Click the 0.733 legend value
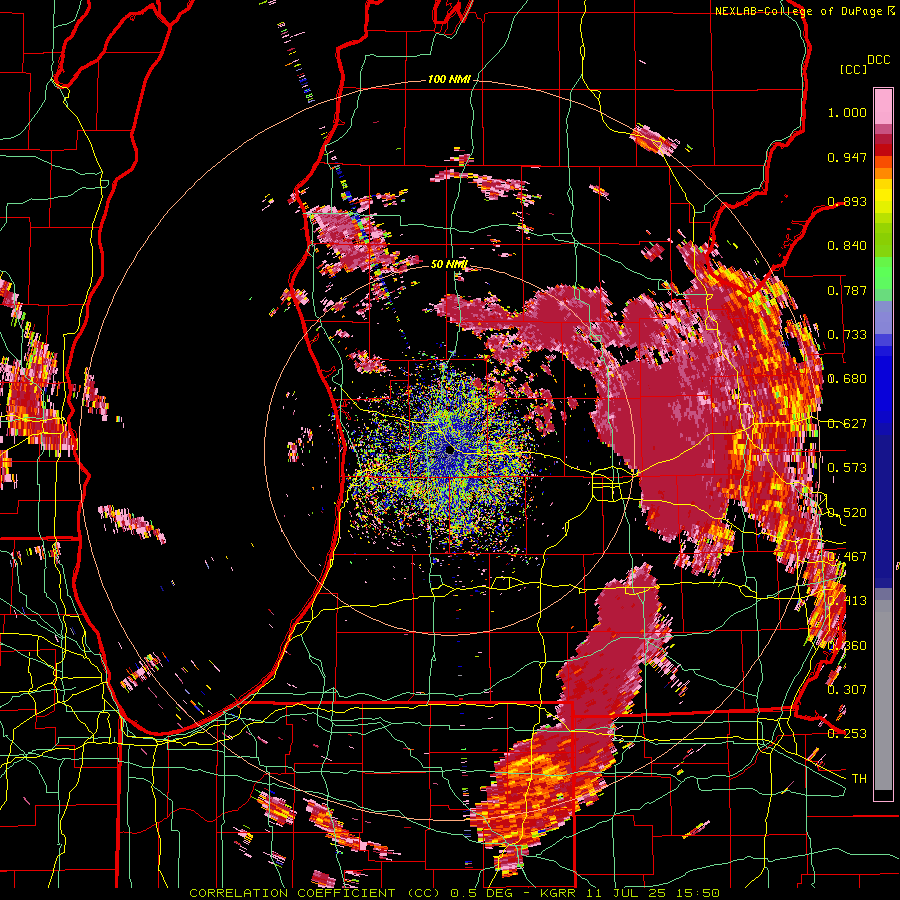Image resolution: width=900 pixels, height=900 pixels. [x=847, y=335]
